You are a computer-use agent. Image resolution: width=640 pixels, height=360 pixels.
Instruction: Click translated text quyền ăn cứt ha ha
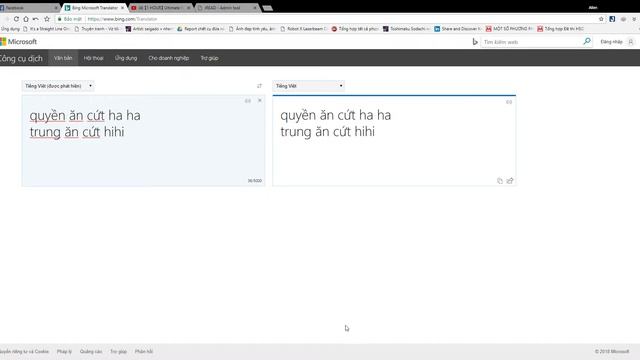[x=336, y=116]
